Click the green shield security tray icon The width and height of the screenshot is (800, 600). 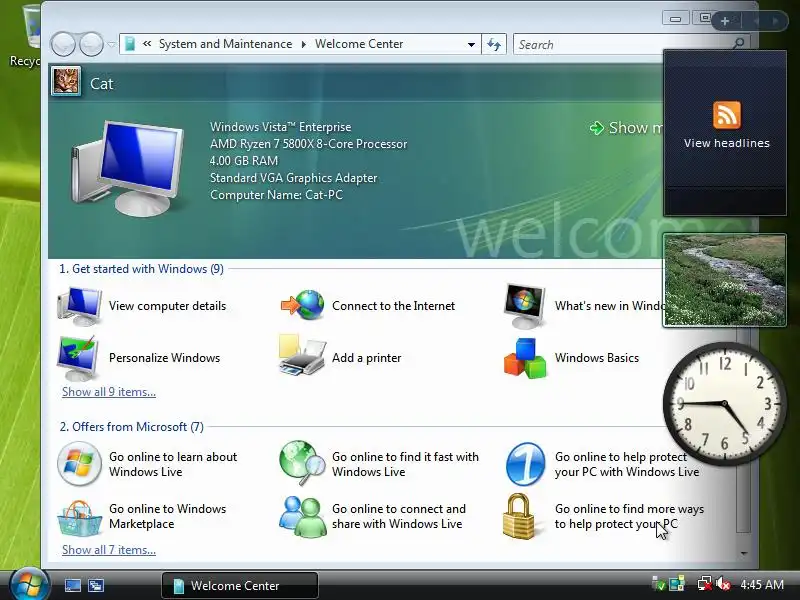(659, 584)
